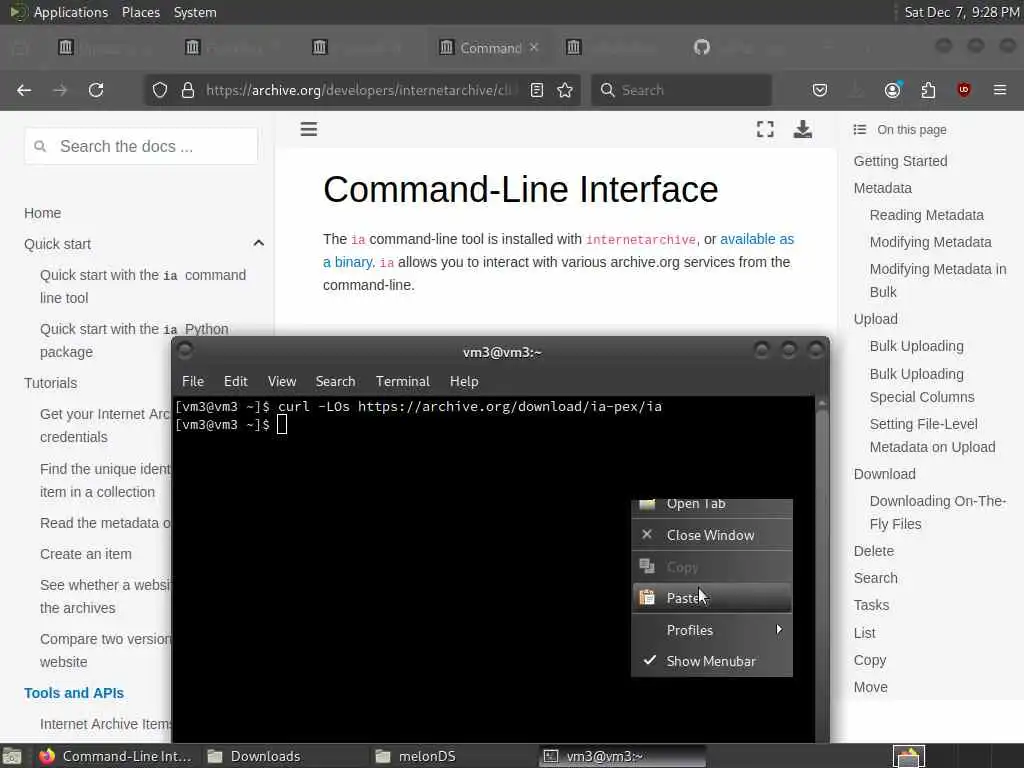Open the terminal Edit menu

click(x=236, y=381)
